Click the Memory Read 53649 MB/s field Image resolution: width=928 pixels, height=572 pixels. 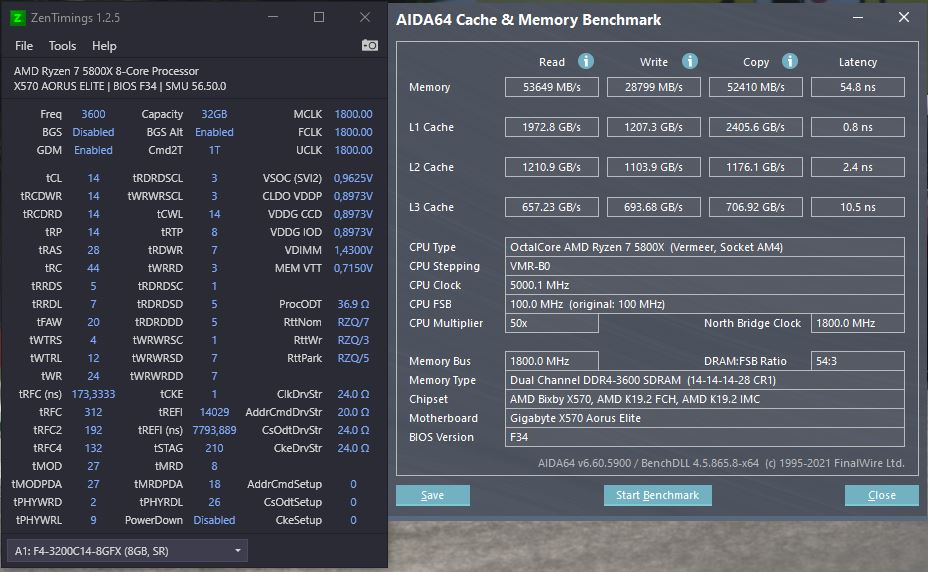tap(552, 87)
